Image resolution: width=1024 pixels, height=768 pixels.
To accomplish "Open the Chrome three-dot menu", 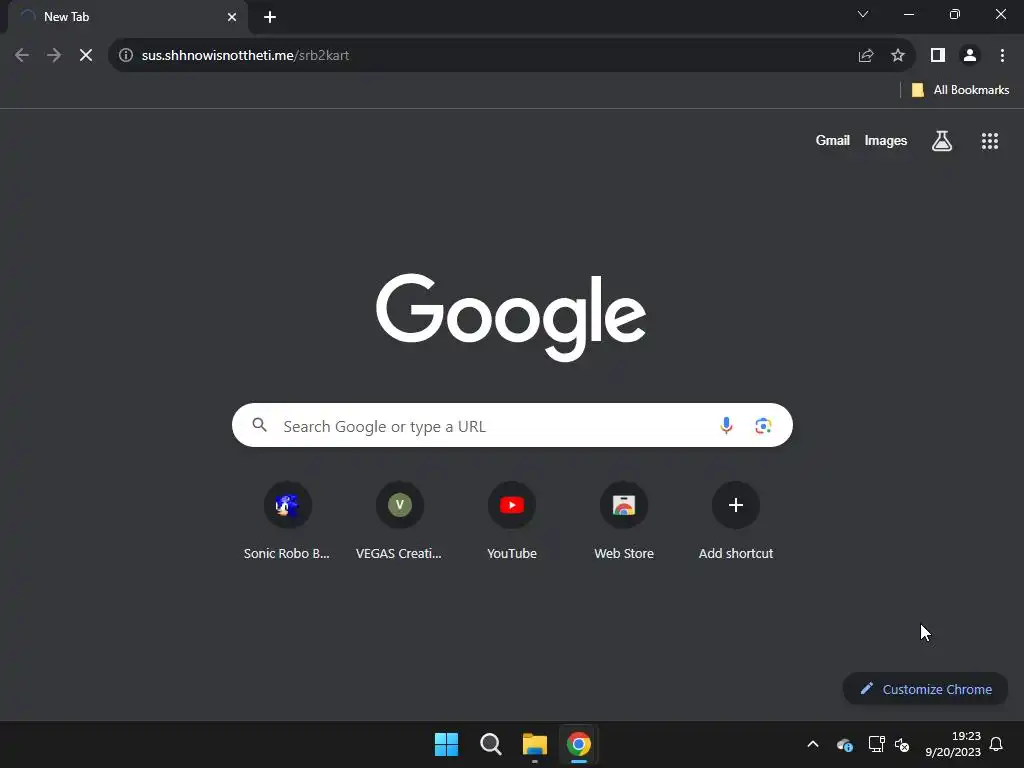I will click(x=1002, y=56).
